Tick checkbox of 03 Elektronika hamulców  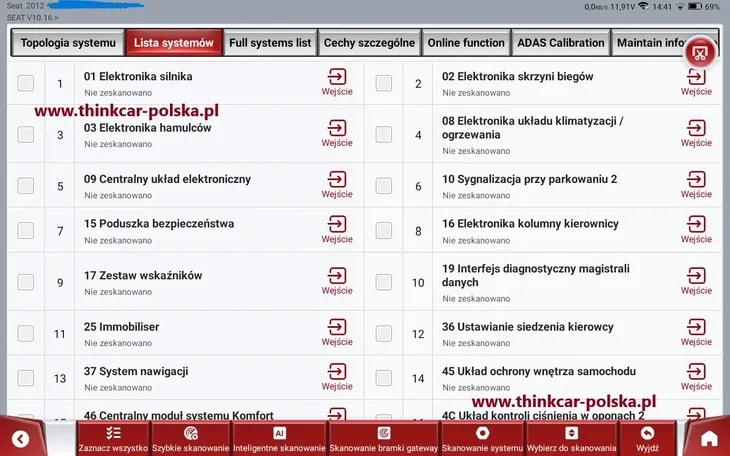pyautogui.click(x=26, y=135)
